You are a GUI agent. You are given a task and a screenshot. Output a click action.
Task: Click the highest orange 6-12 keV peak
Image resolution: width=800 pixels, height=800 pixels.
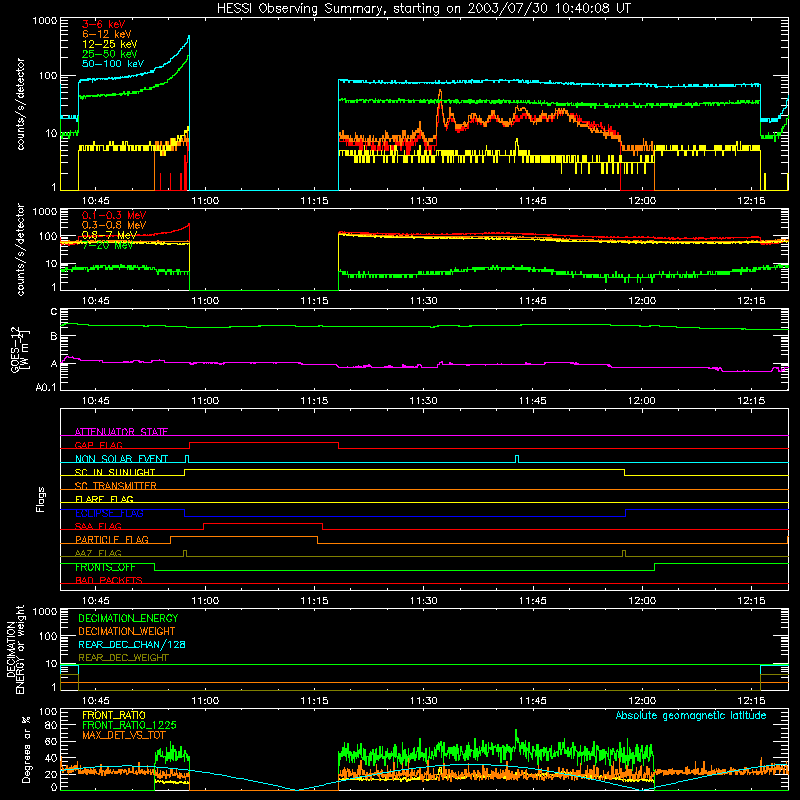click(440, 92)
